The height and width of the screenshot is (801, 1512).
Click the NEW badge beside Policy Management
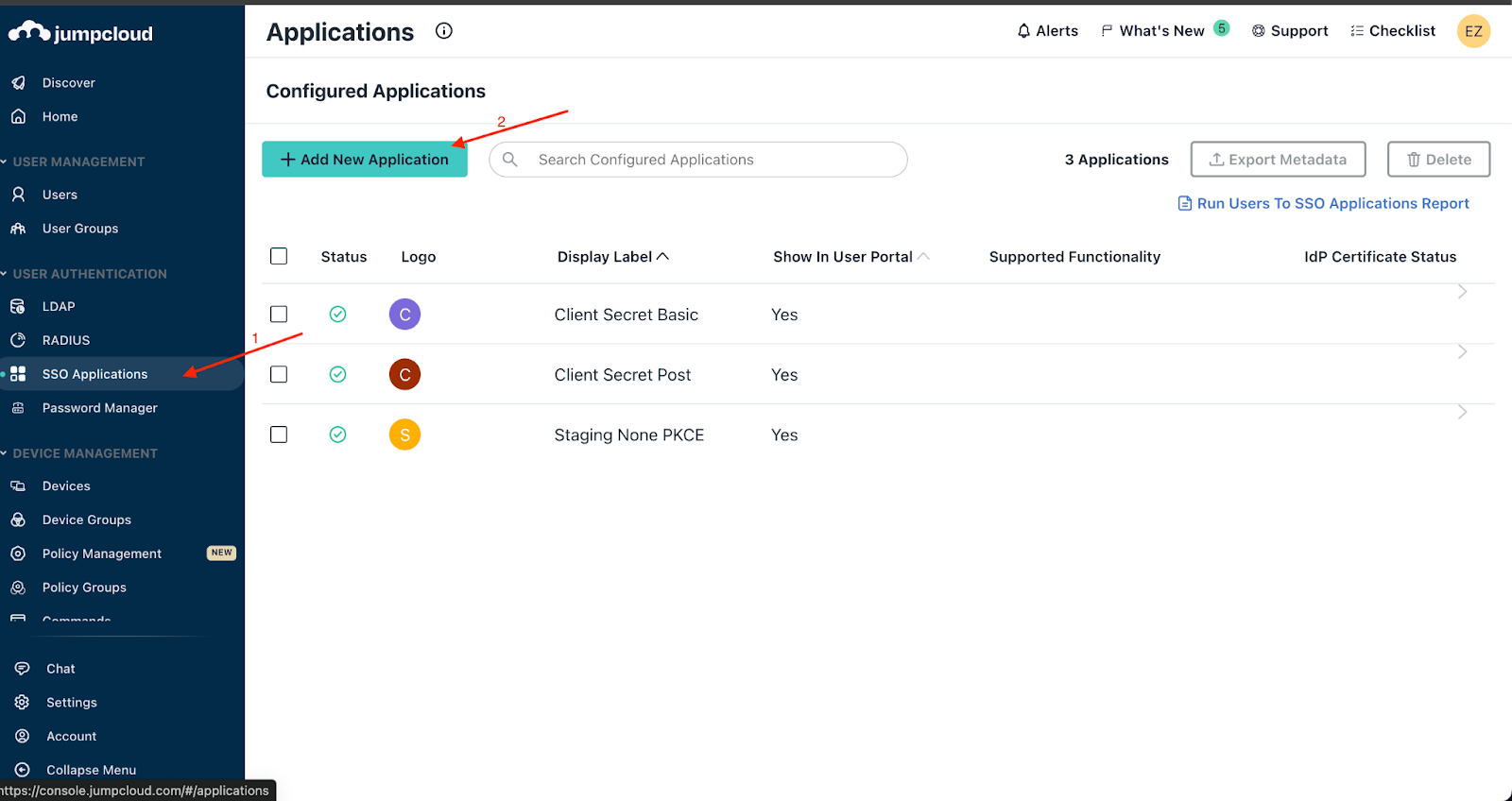[221, 553]
